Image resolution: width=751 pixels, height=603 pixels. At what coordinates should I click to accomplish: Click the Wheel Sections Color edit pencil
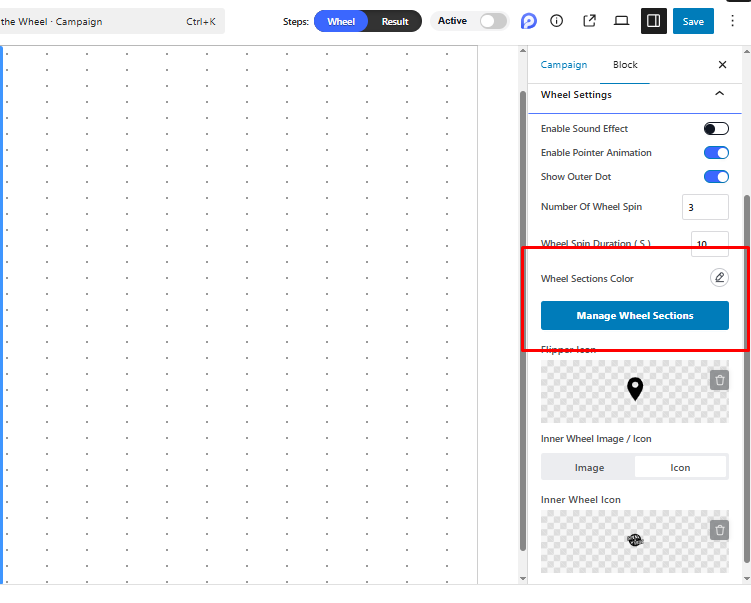[x=719, y=278]
